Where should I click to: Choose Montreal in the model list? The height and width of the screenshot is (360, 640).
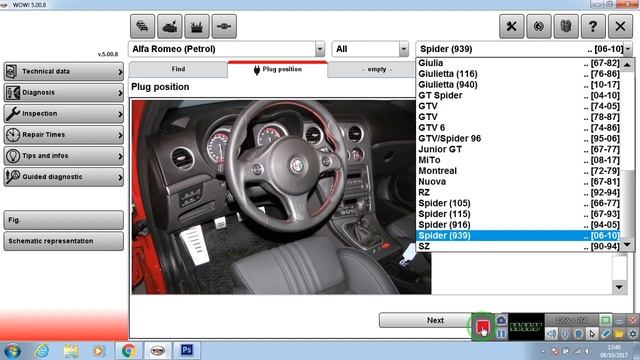coord(518,171)
